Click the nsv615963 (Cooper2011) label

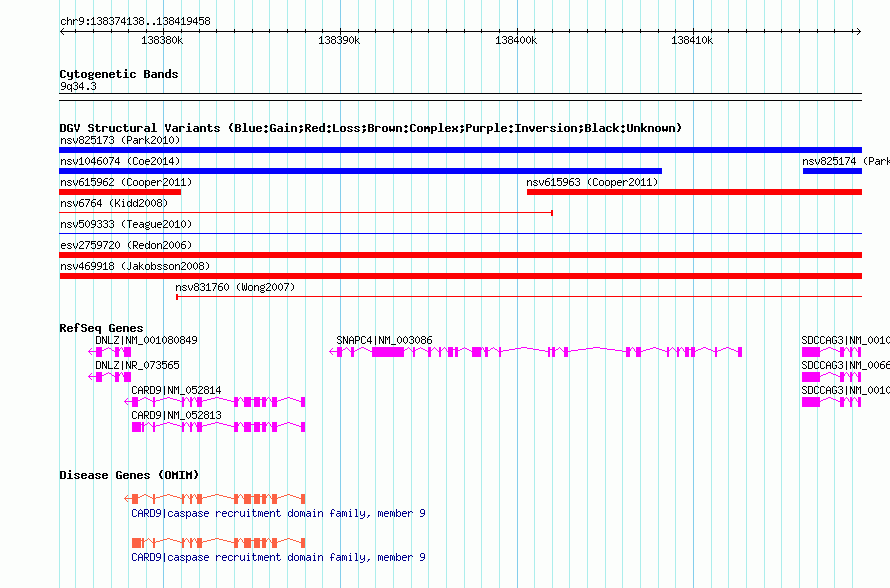592,182
